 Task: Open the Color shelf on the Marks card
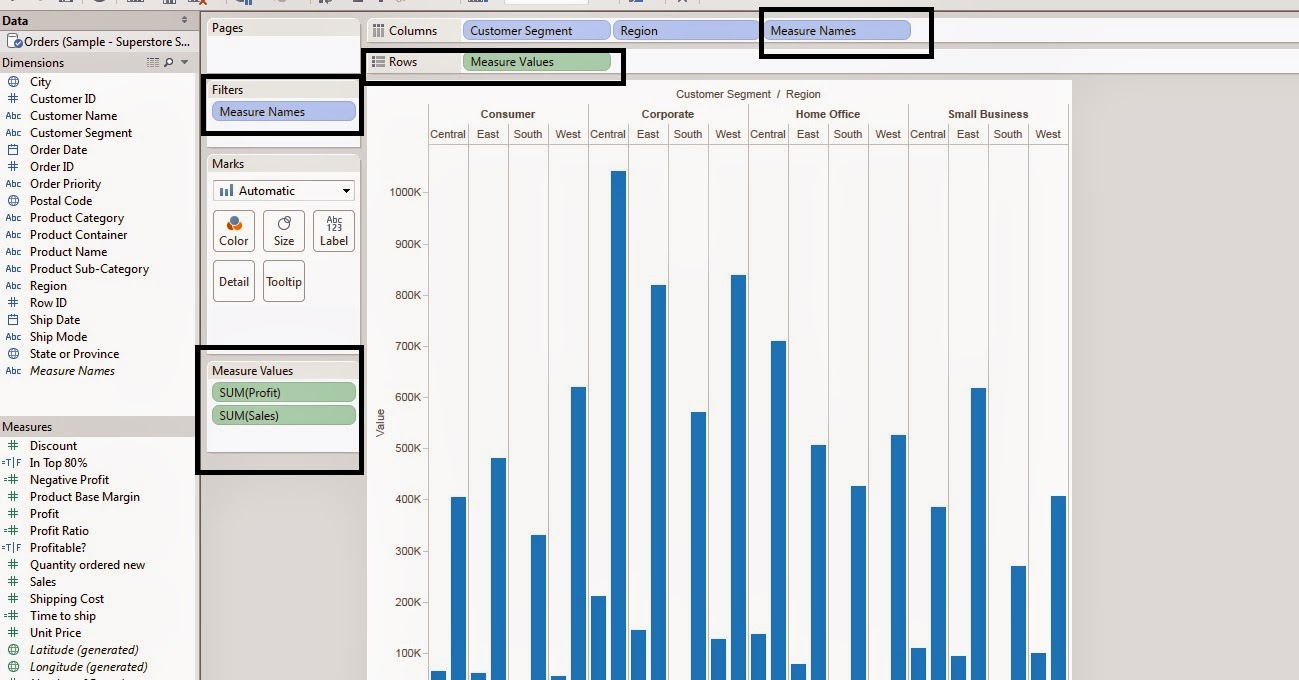233,231
